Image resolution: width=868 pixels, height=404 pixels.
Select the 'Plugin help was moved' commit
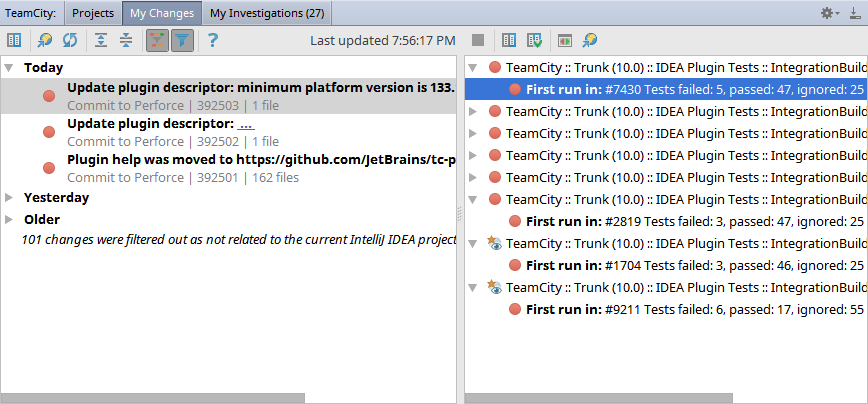click(x=228, y=168)
